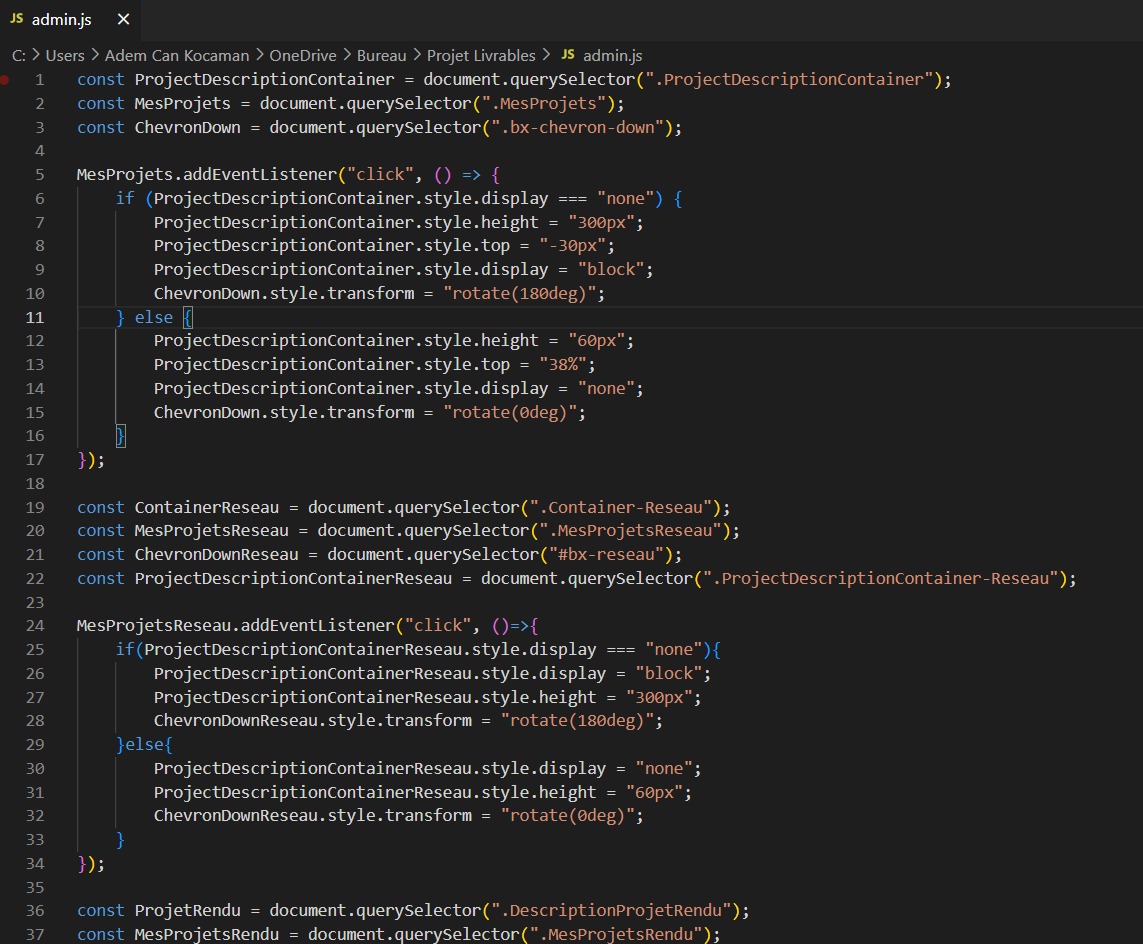Screen dimensions: 1143x944
Task: Remove the red breakpoint dot on line 1
Action: point(6,80)
